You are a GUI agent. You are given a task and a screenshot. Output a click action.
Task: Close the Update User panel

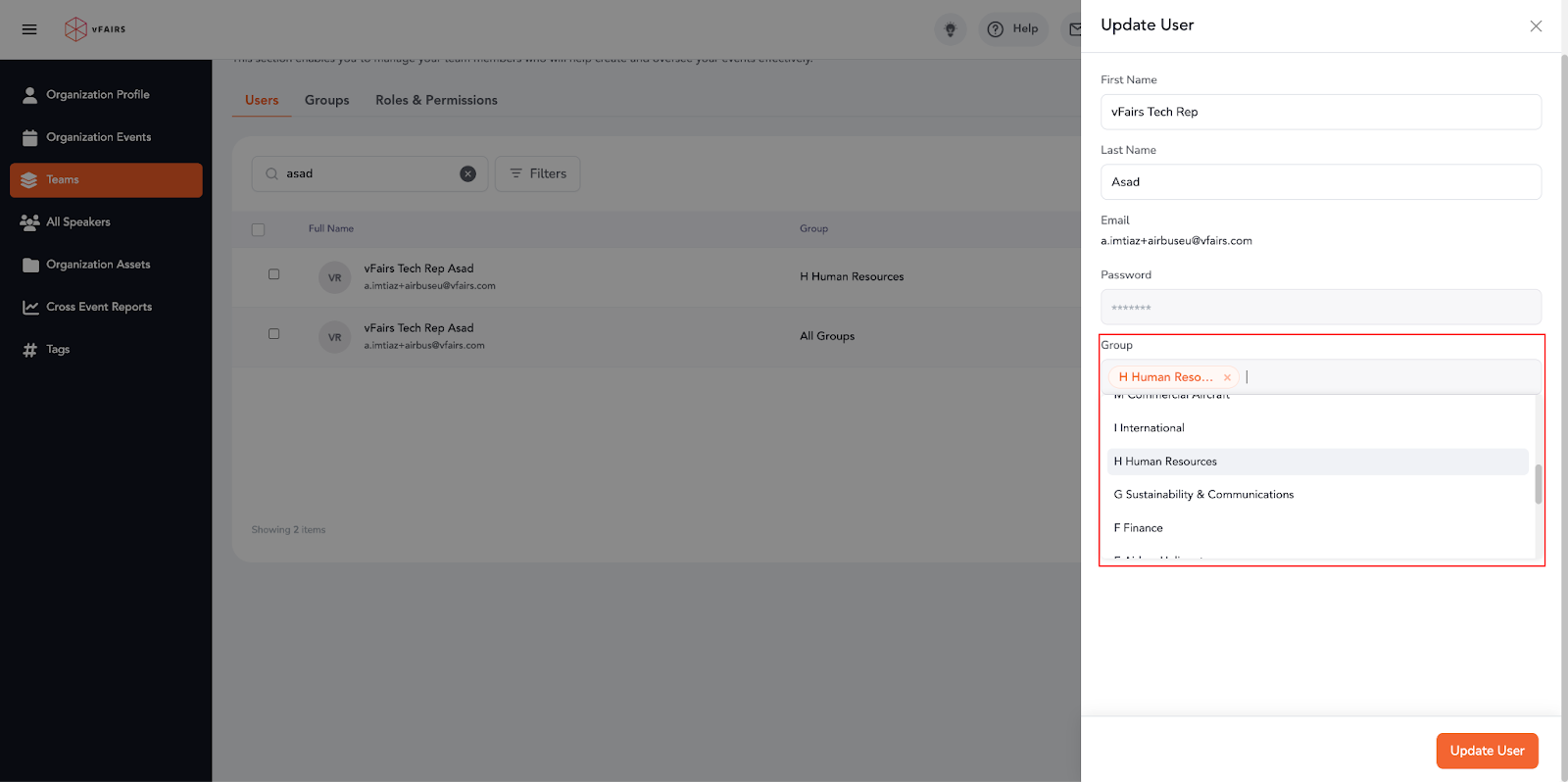coord(1536,26)
